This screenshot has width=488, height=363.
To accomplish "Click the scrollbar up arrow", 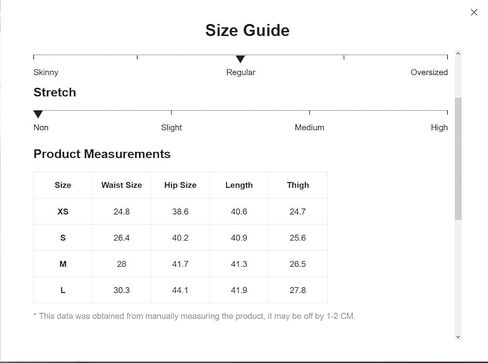I will (458, 53).
